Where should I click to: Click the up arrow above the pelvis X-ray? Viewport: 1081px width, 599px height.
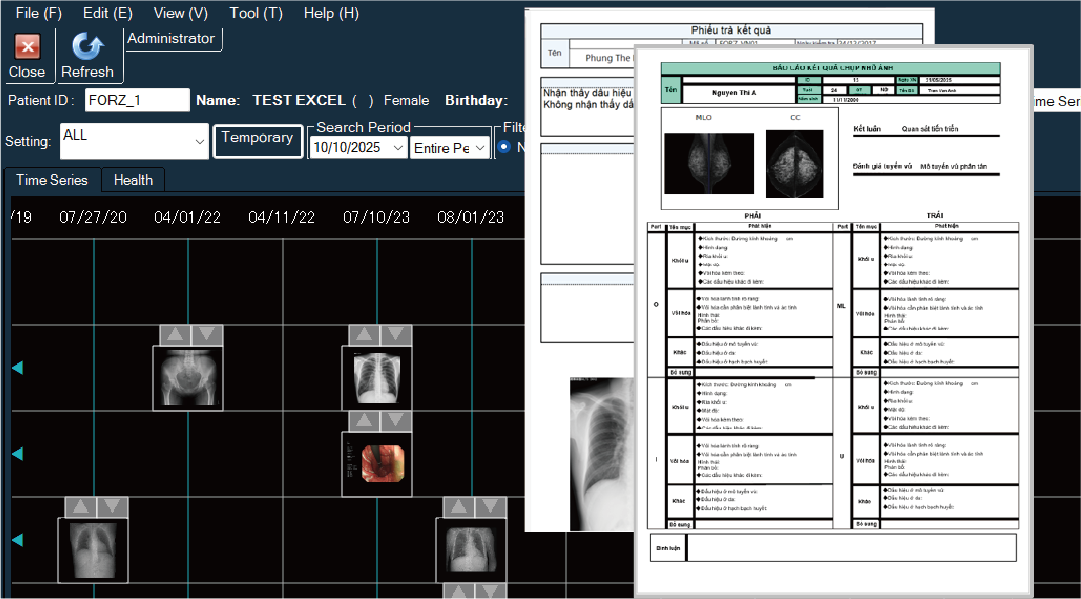[173, 335]
